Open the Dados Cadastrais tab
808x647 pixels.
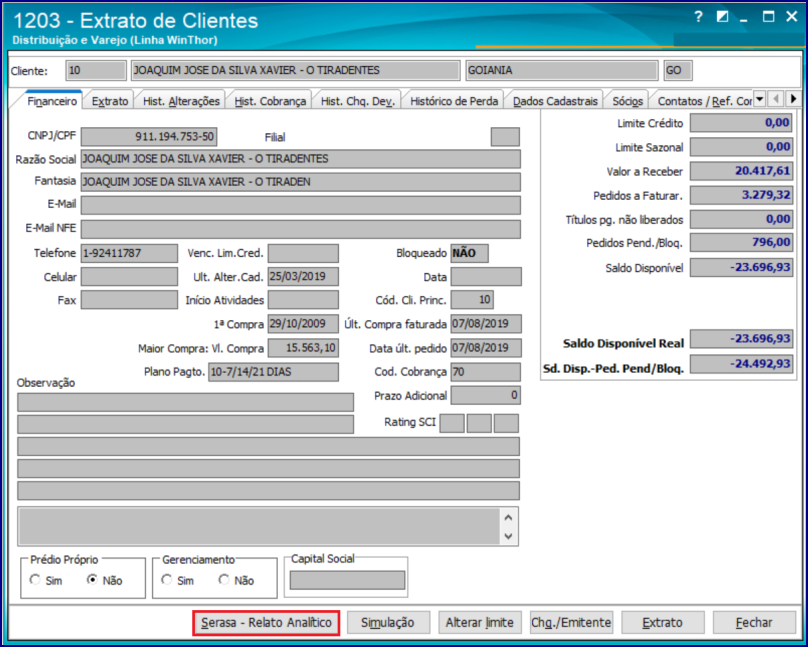555,101
